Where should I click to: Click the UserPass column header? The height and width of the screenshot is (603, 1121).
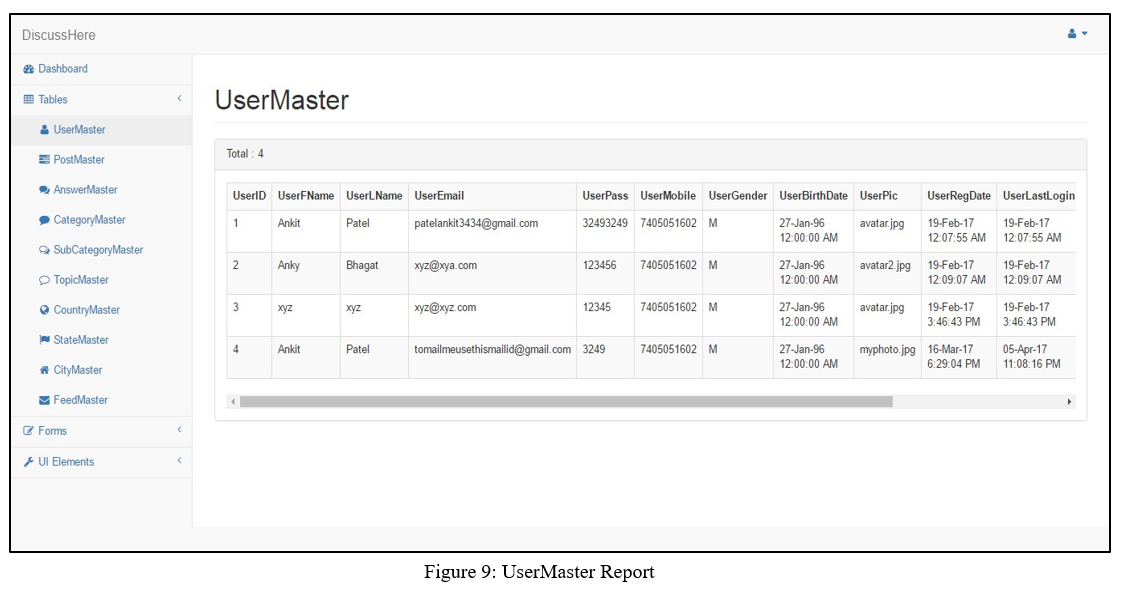pyautogui.click(x=605, y=196)
